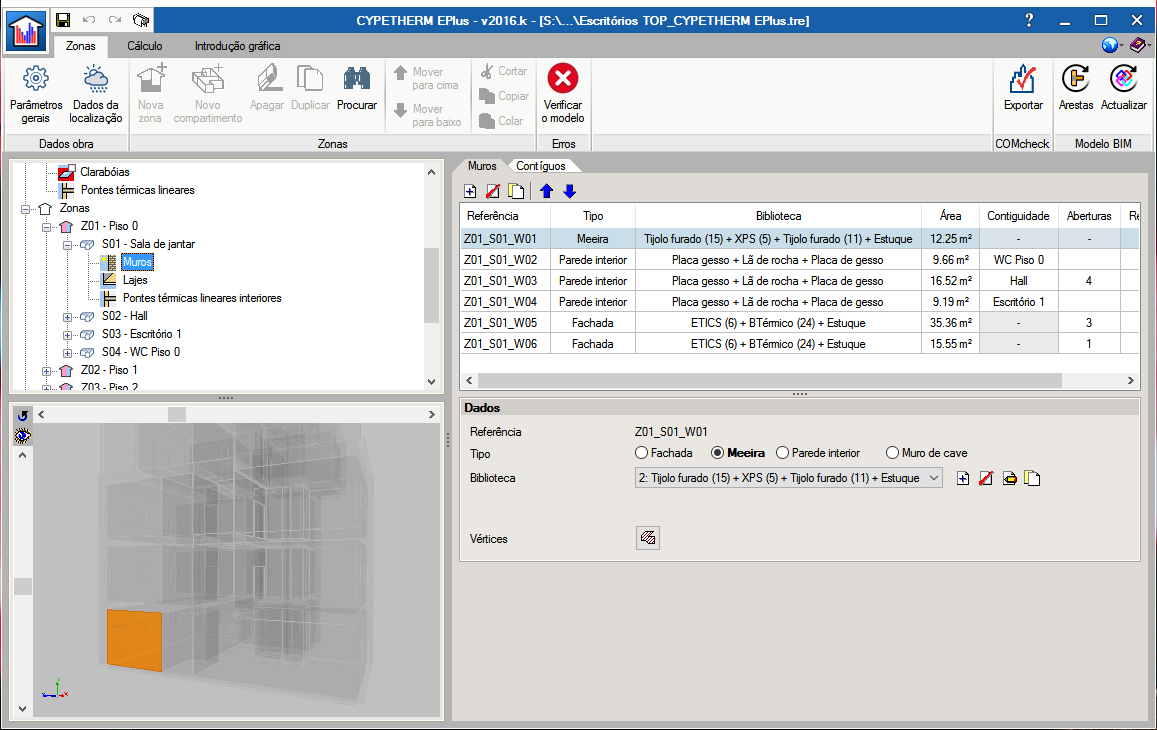Move wall row down with blue arrow

pos(570,191)
